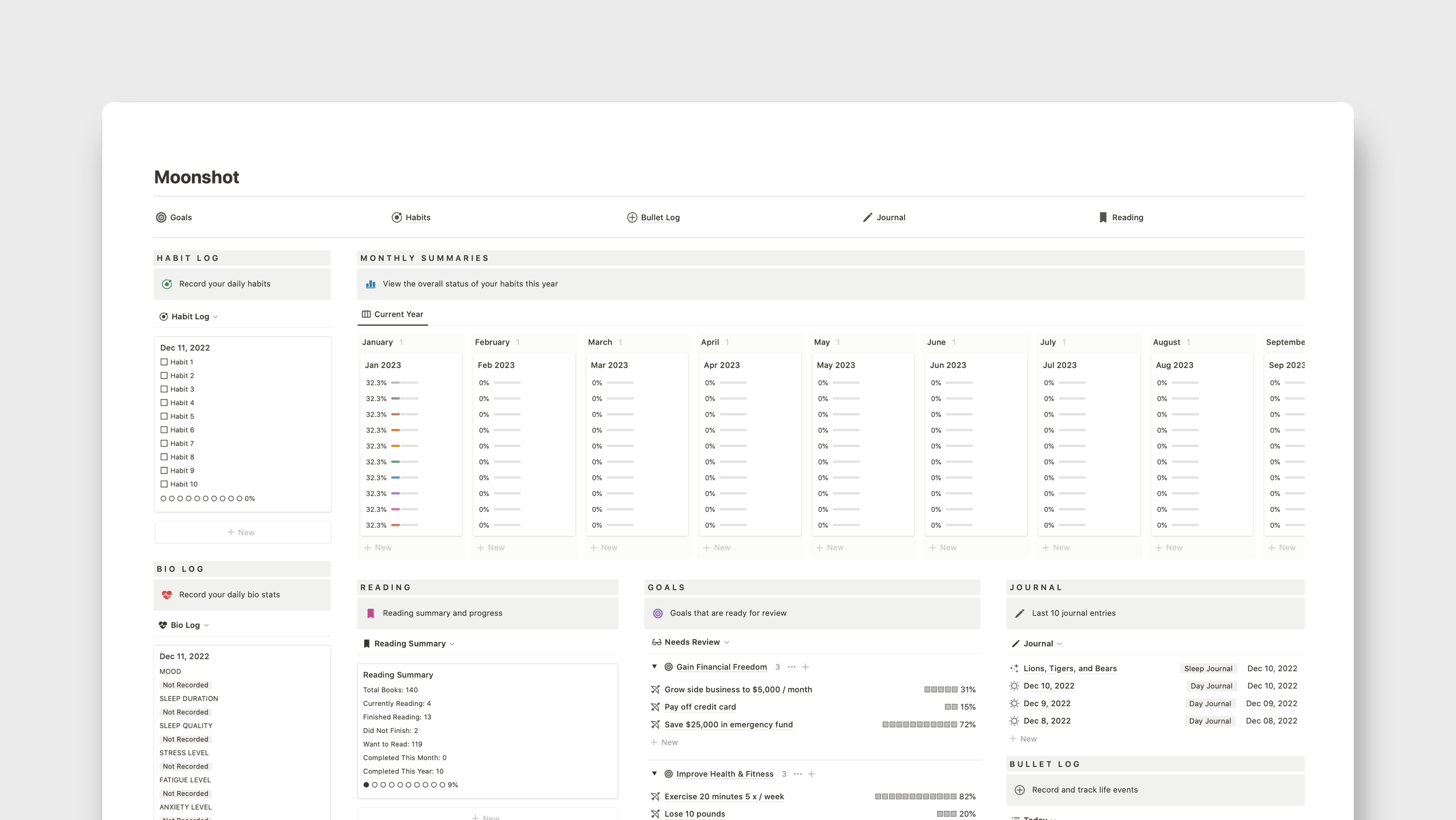Open the more options dots for Gain Financial Freedom
1456x820 pixels.
[792, 667]
